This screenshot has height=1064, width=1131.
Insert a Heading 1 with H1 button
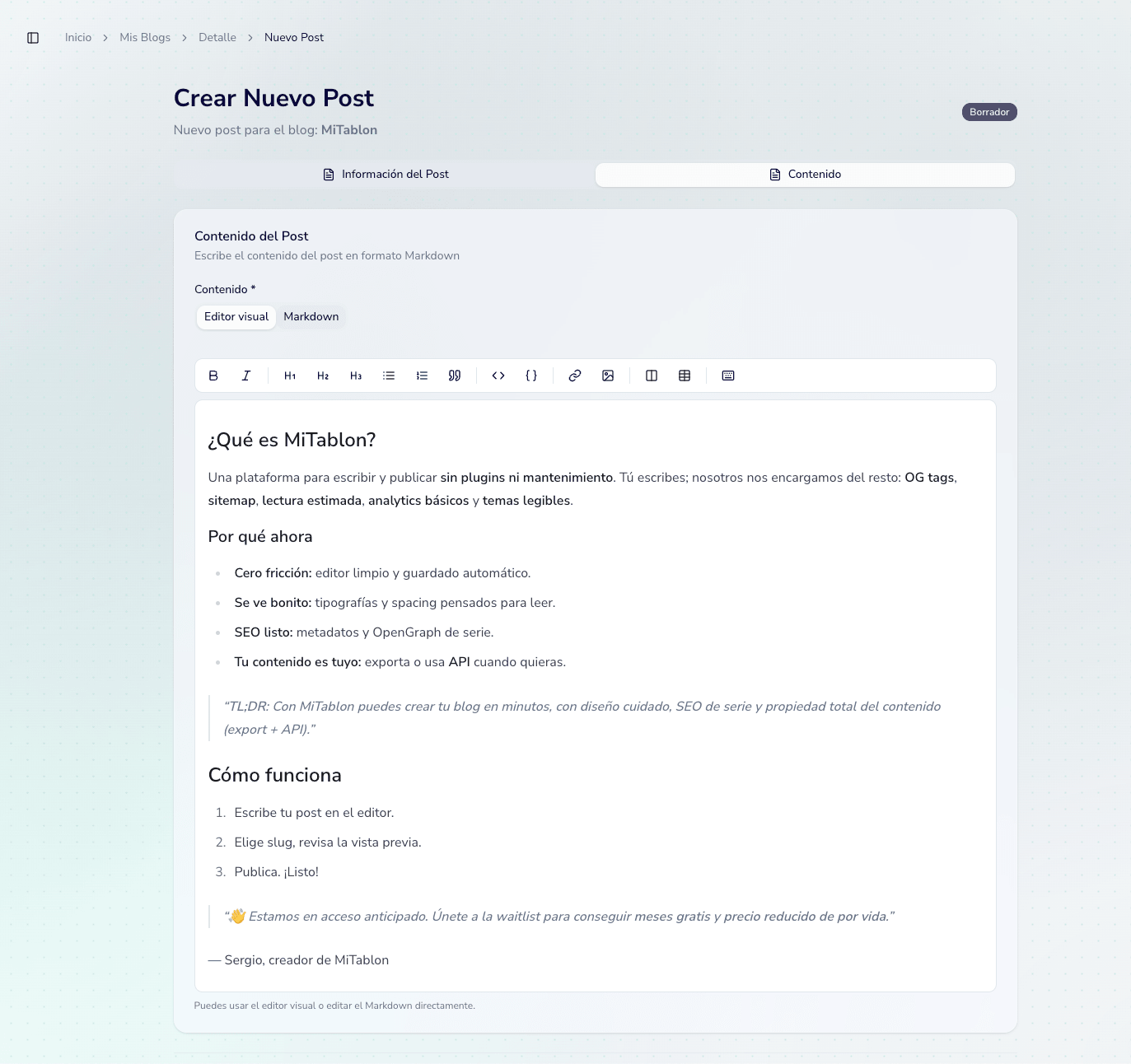pos(290,376)
